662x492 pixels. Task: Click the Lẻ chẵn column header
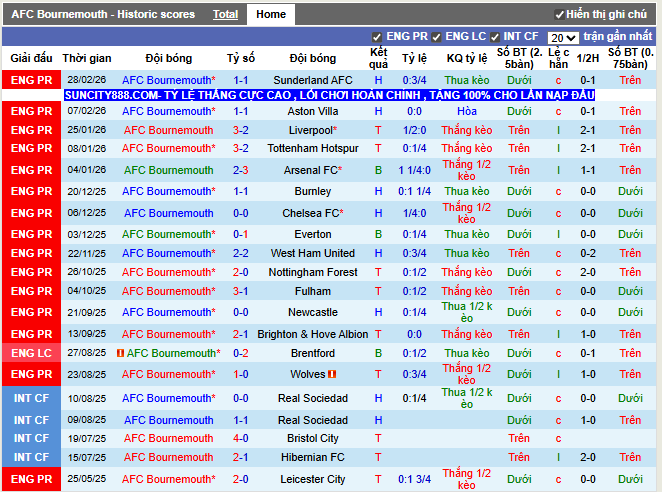click(x=558, y=58)
